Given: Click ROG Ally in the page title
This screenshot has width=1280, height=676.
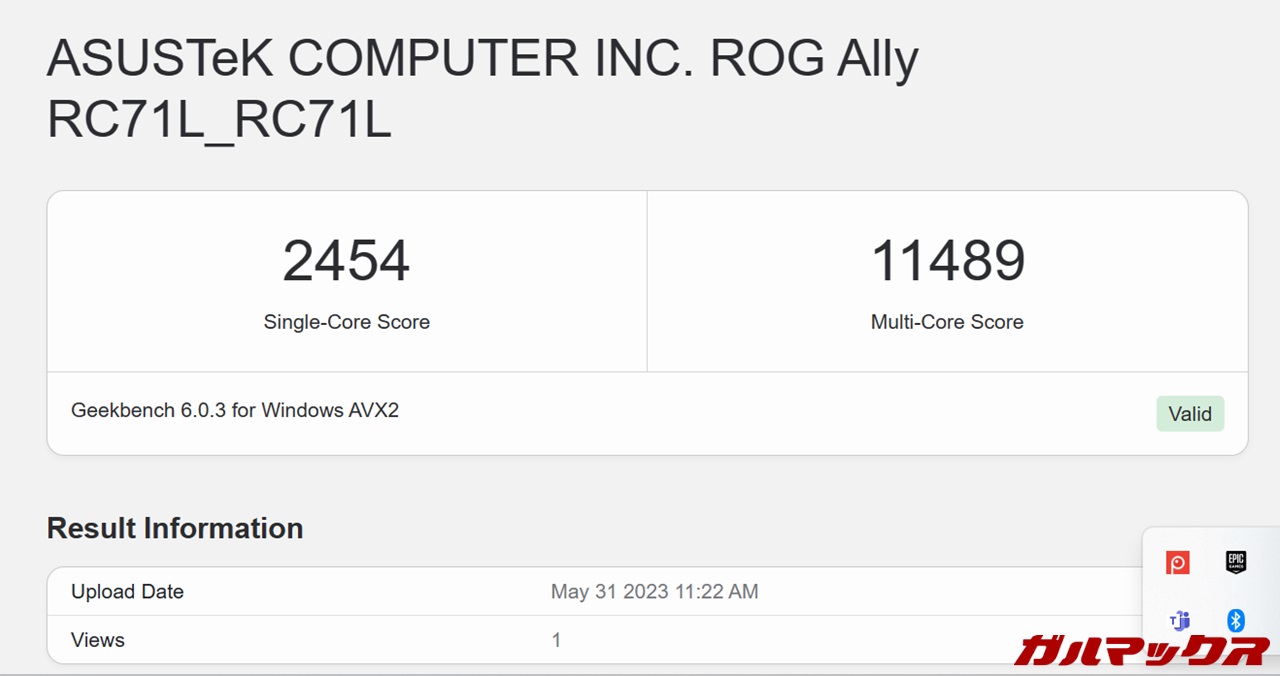Looking at the screenshot, I should point(814,60).
